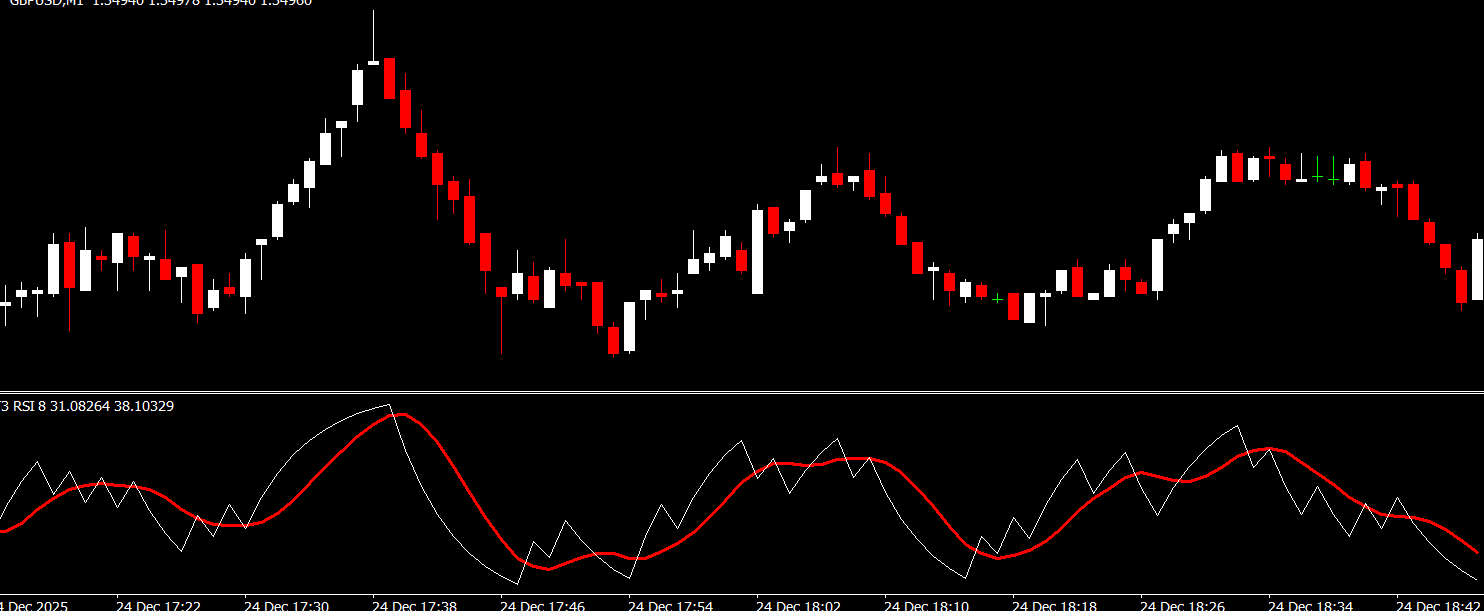Click the 24 Dec 17:46 time label
1484x611 pixels.
(x=542, y=605)
